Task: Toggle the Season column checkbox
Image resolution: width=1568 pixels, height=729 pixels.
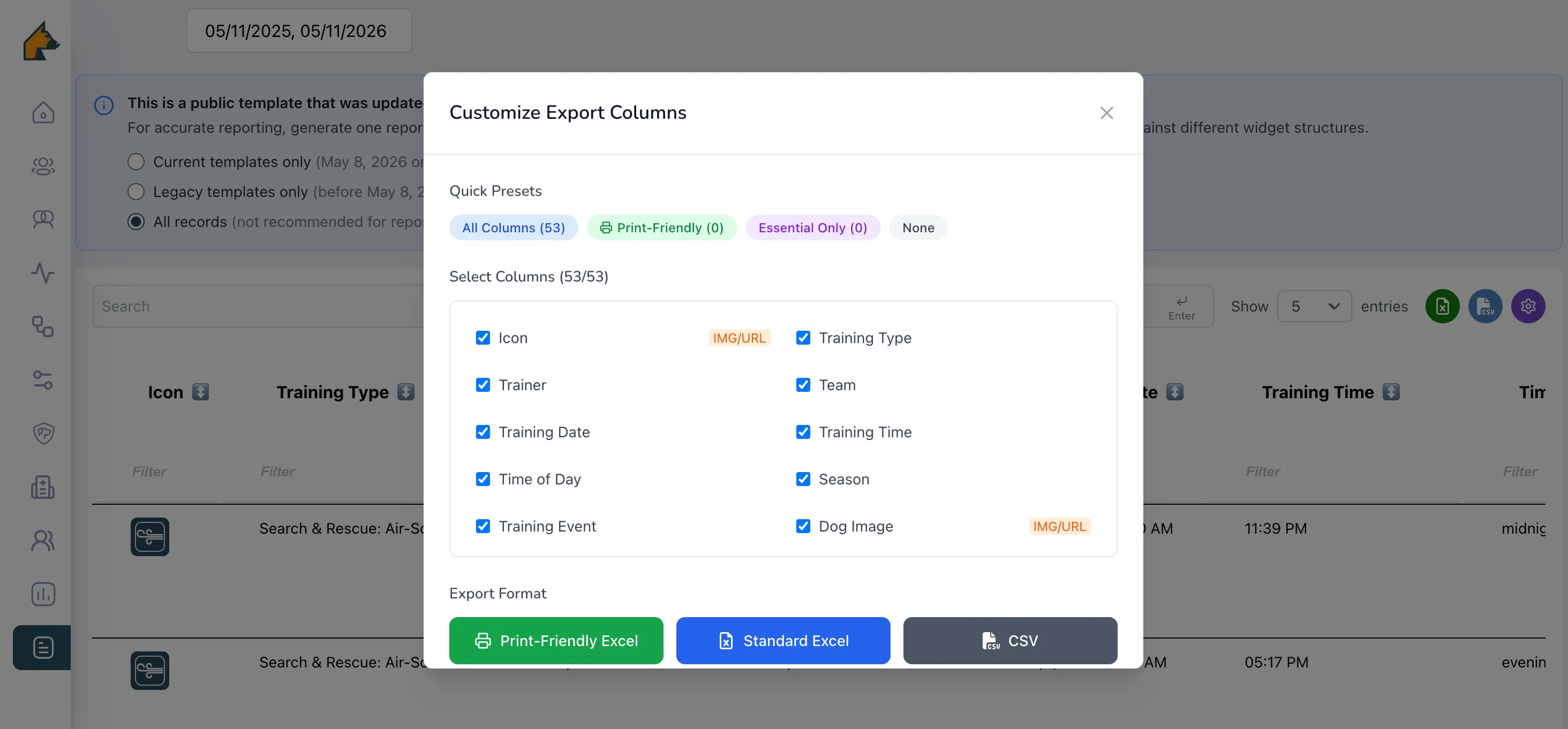Action: pos(803,479)
